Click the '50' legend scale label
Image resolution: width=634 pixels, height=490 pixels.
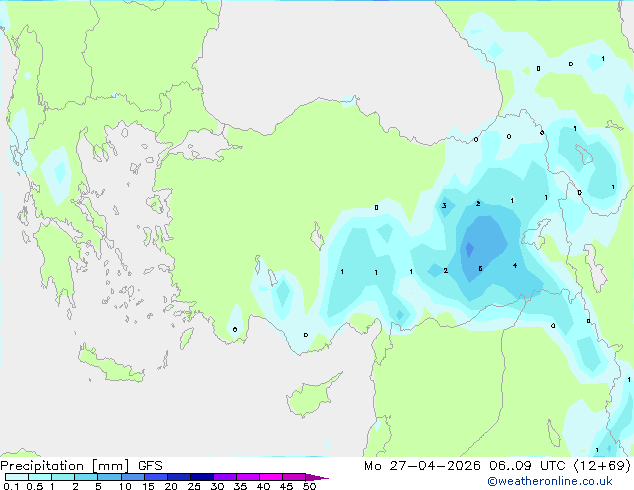tap(310, 486)
